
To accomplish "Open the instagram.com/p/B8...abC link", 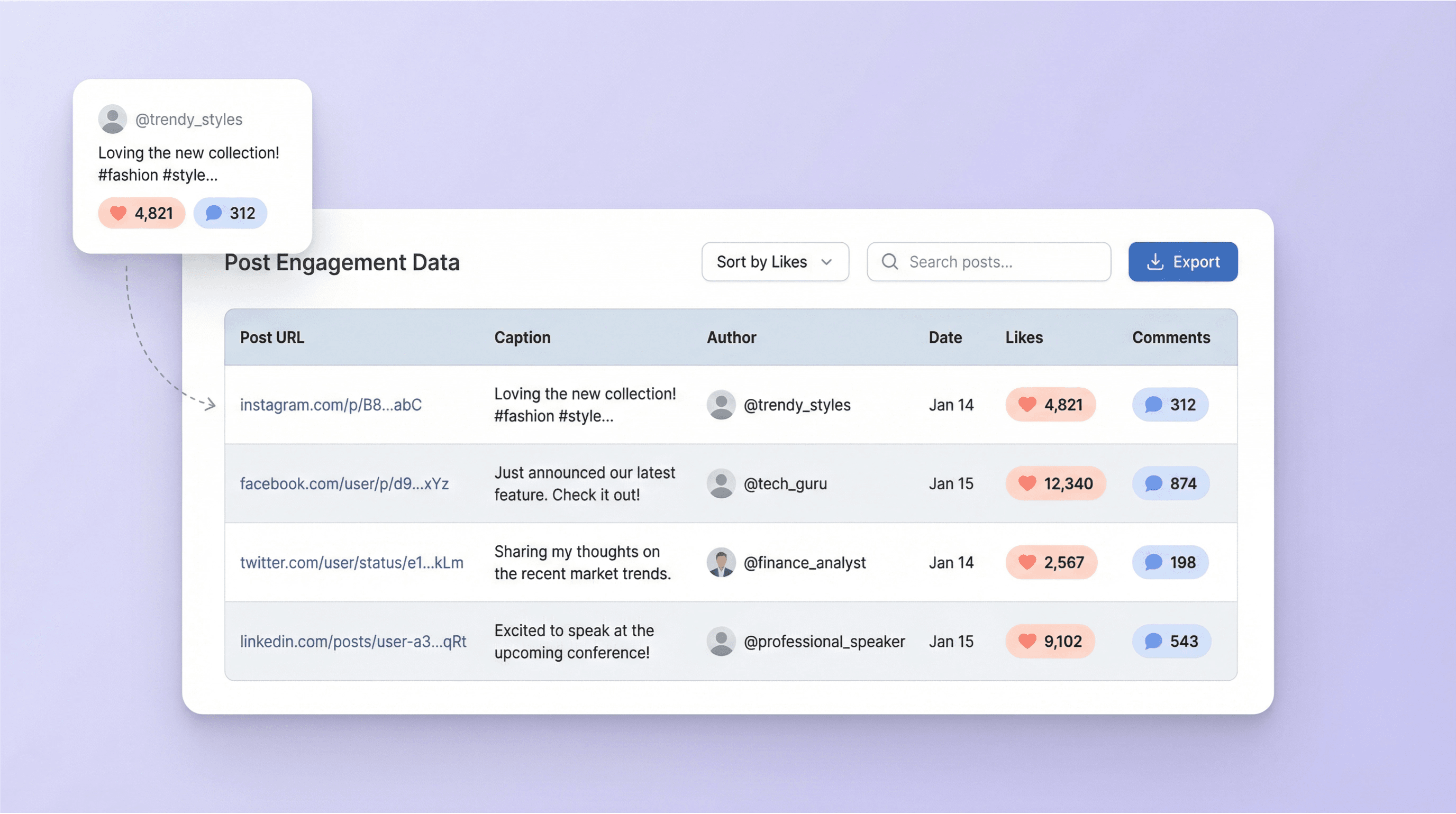I will point(331,405).
